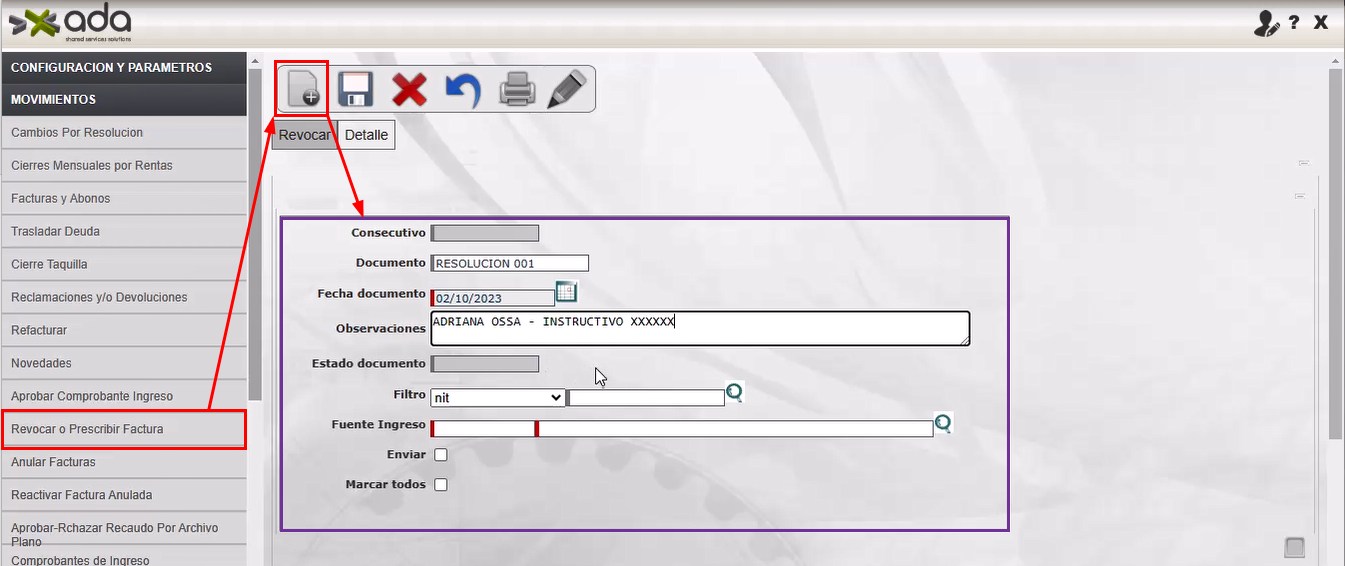Expand the CONFIGURACION Y PARAMETROS section

pos(123,68)
